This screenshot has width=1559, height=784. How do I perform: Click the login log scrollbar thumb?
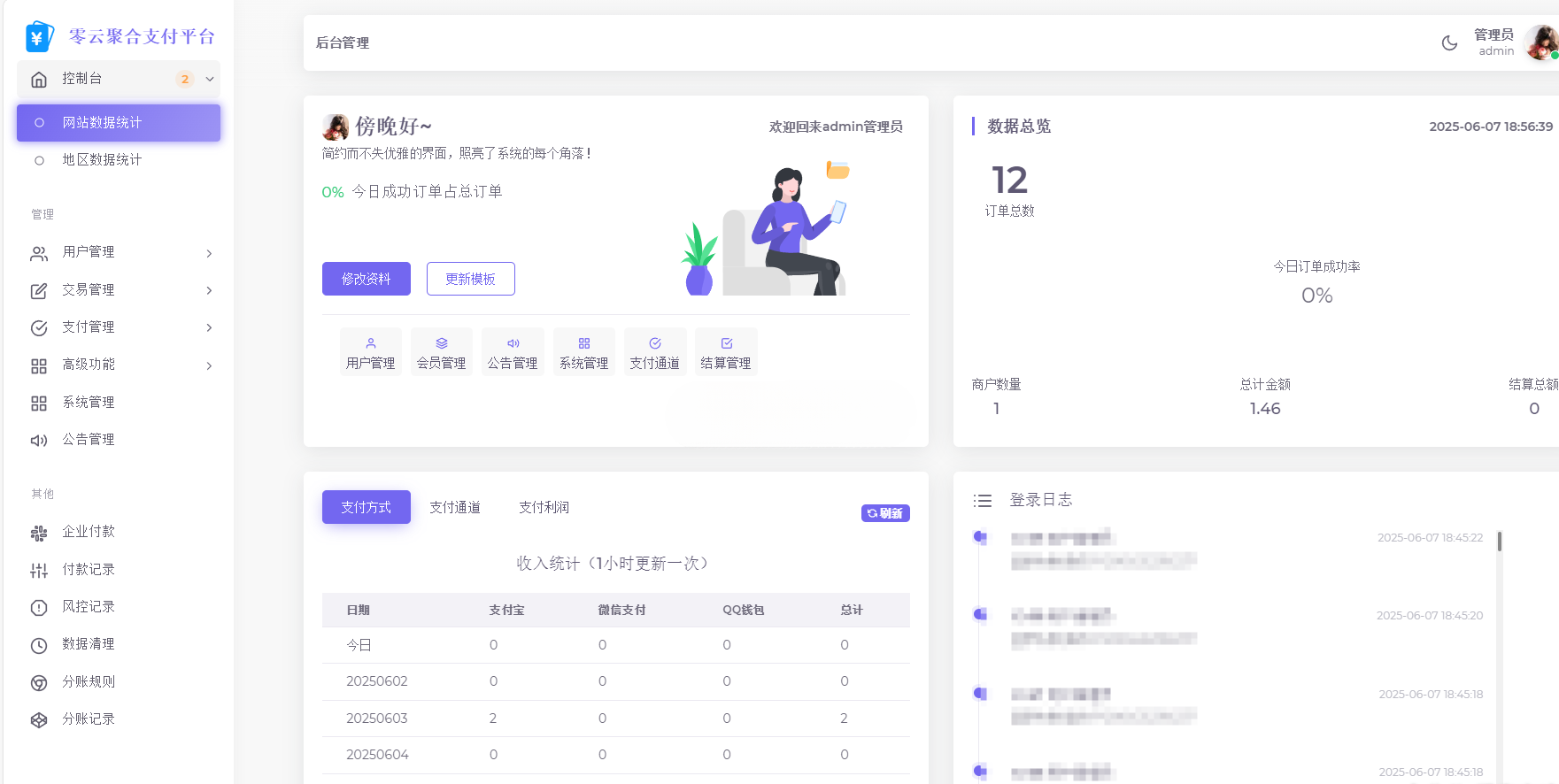(1499, 541)
